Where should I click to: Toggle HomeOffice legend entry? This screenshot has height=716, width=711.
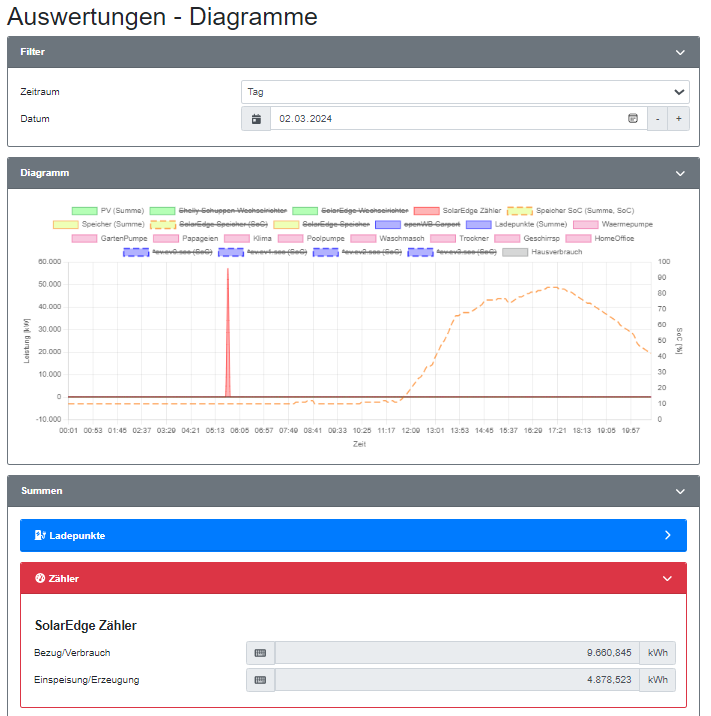600,238
